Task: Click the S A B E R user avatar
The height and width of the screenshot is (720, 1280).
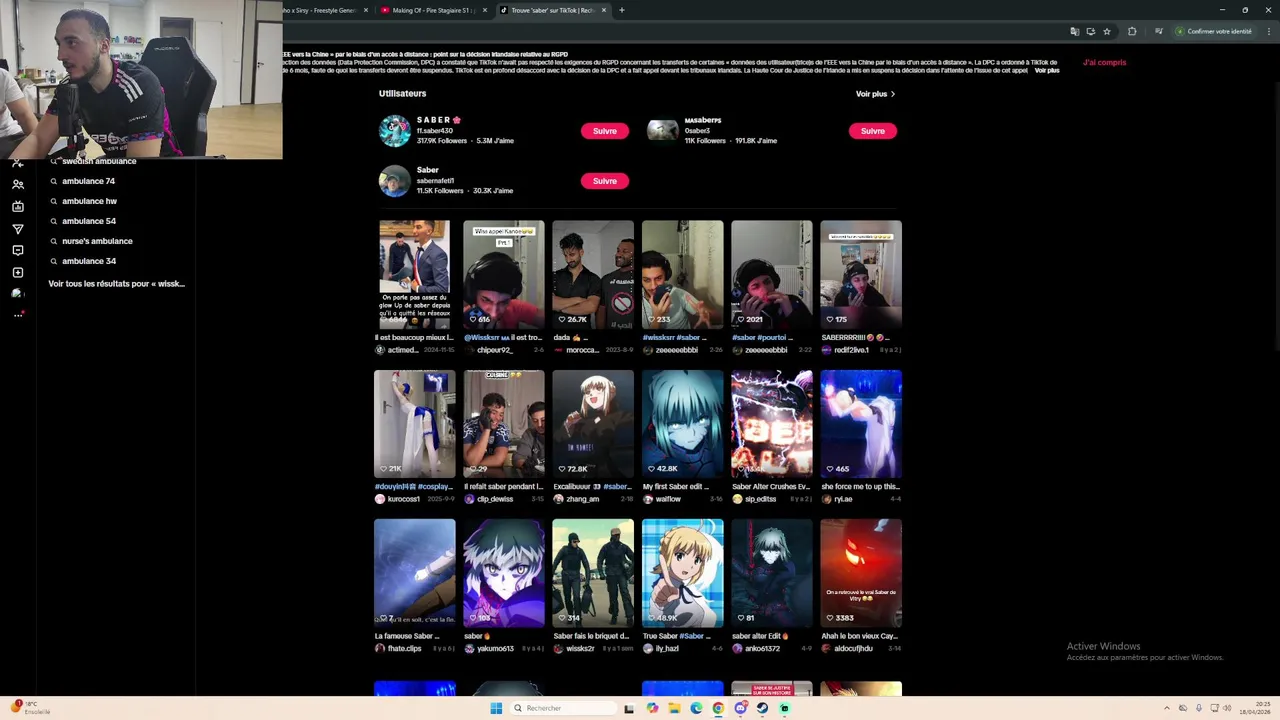Action: (395, 131)
